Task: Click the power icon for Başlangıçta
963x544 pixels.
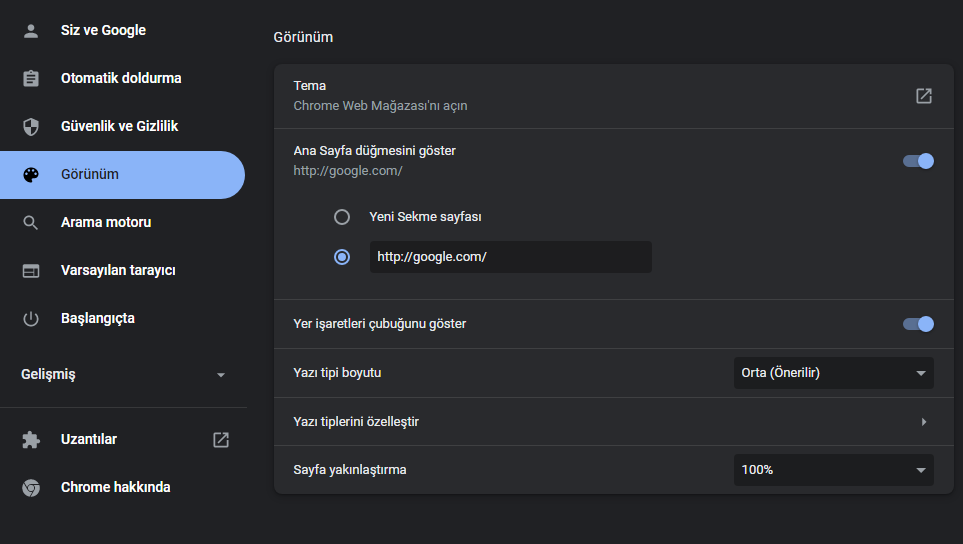Action: (31, 319)
